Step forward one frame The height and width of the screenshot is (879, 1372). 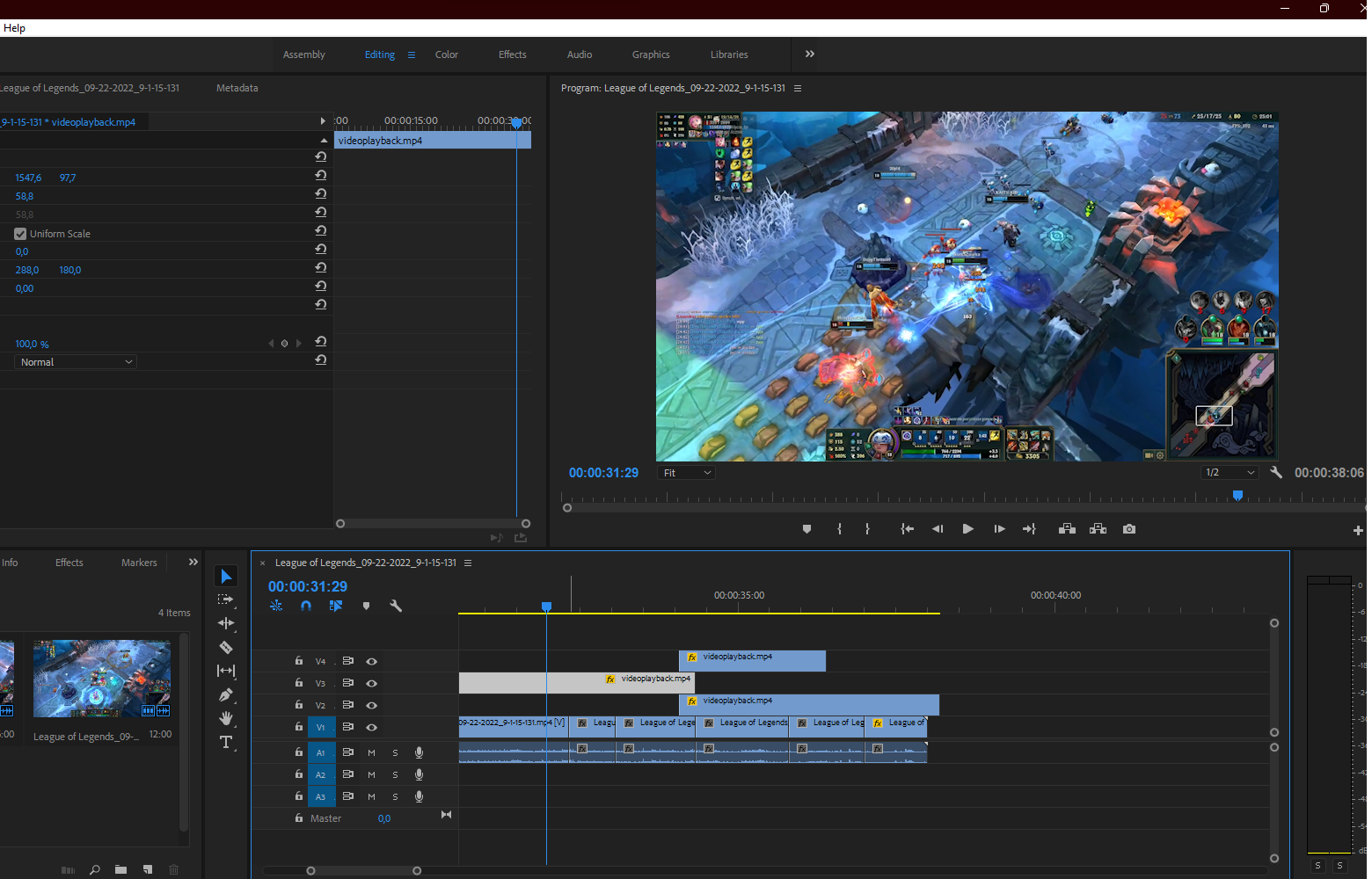[999, 529]
